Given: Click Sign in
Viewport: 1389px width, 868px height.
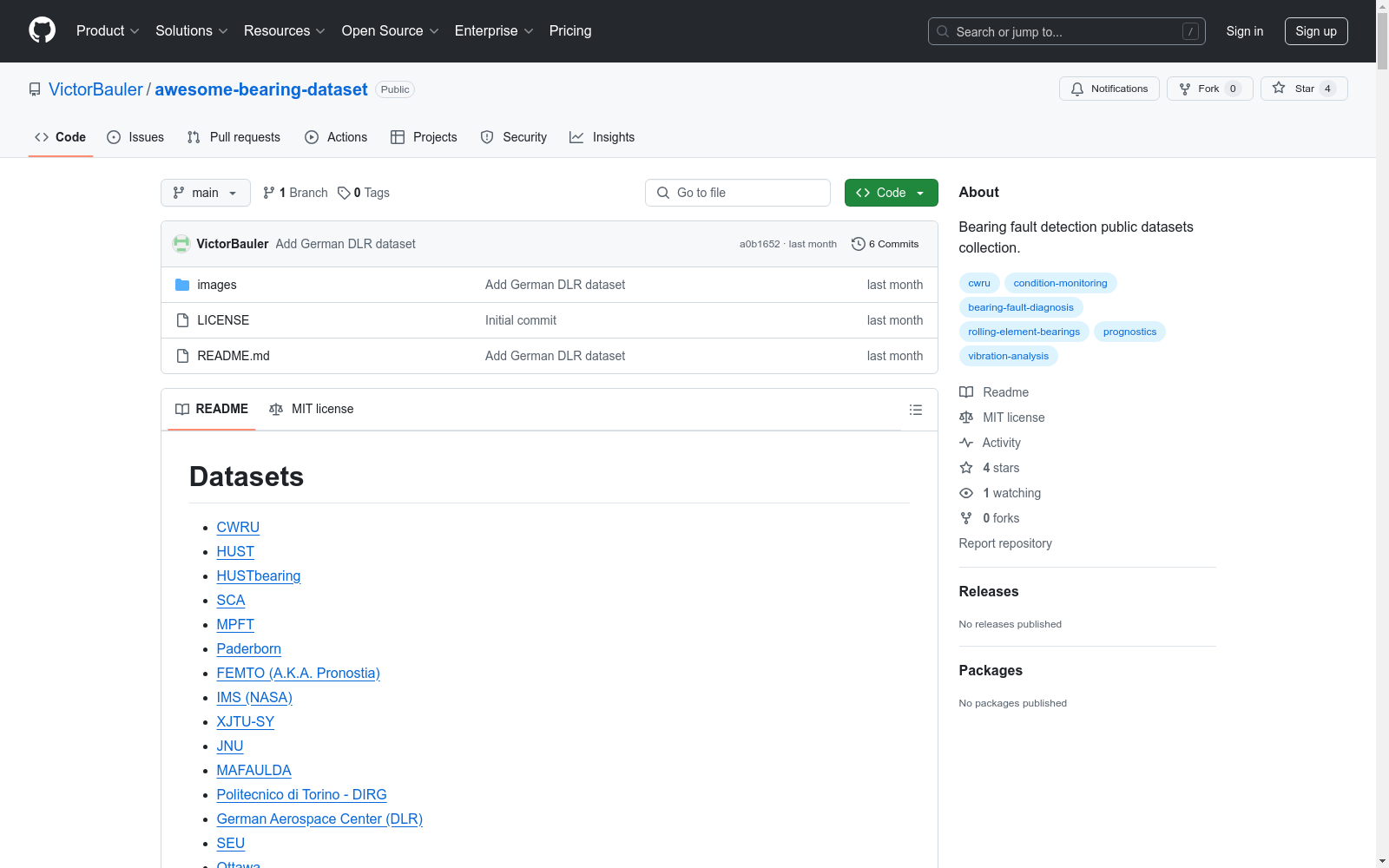Looking at the screenshot, I should [x=1245, y=31].
